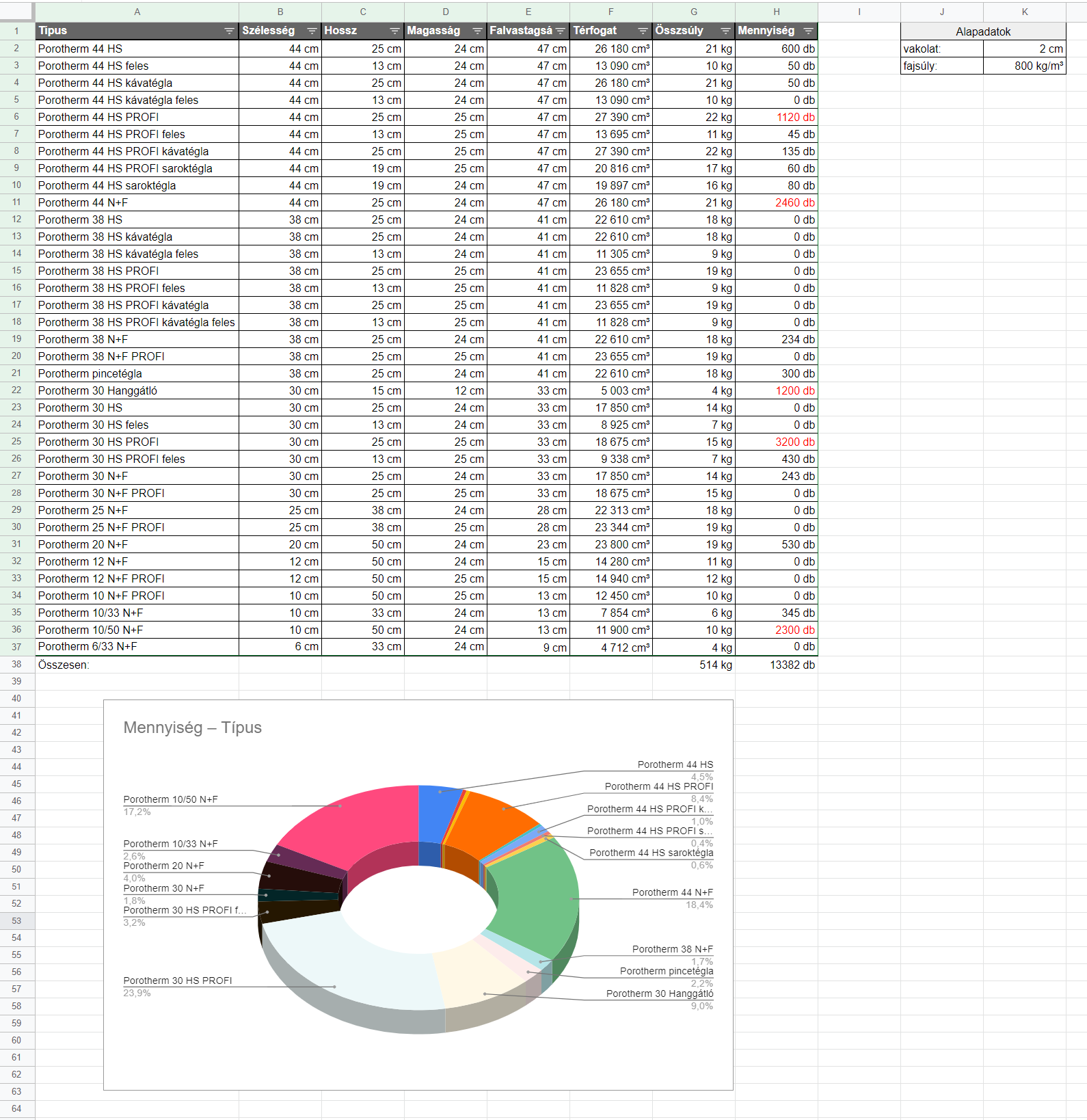This screenshot has width=1087, height=1120.
Task: Open filter dropdown for Szélesség column
Action: pos(312,31)
